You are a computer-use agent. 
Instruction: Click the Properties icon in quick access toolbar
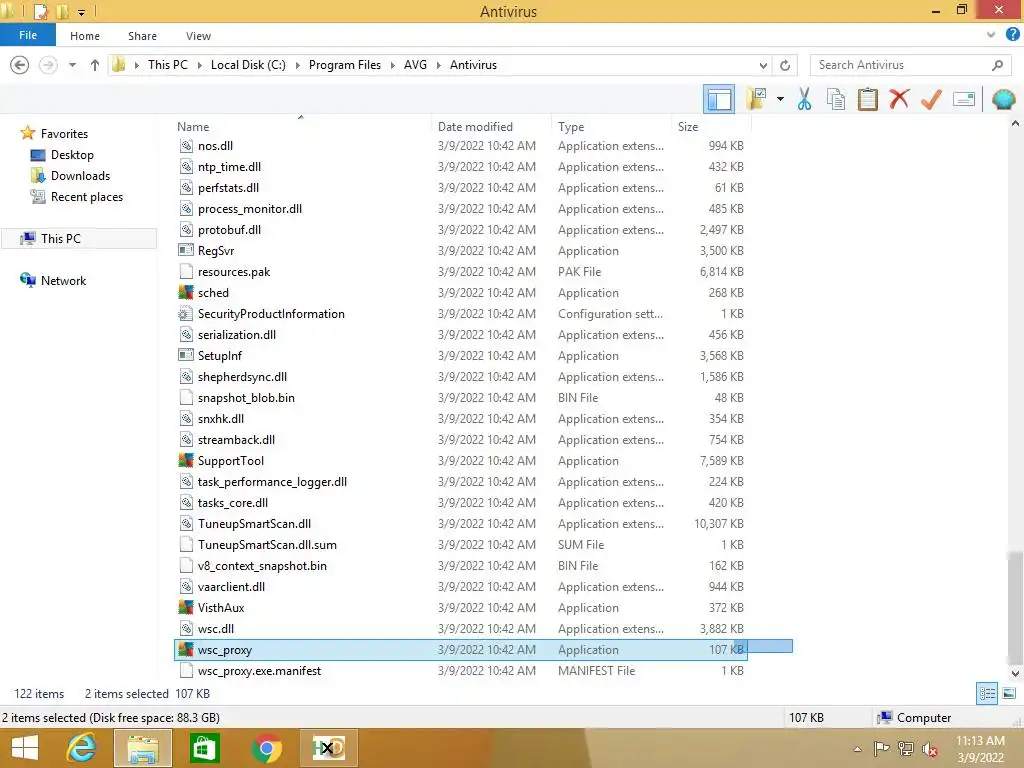pyautogui.click(x=40, y=11)
